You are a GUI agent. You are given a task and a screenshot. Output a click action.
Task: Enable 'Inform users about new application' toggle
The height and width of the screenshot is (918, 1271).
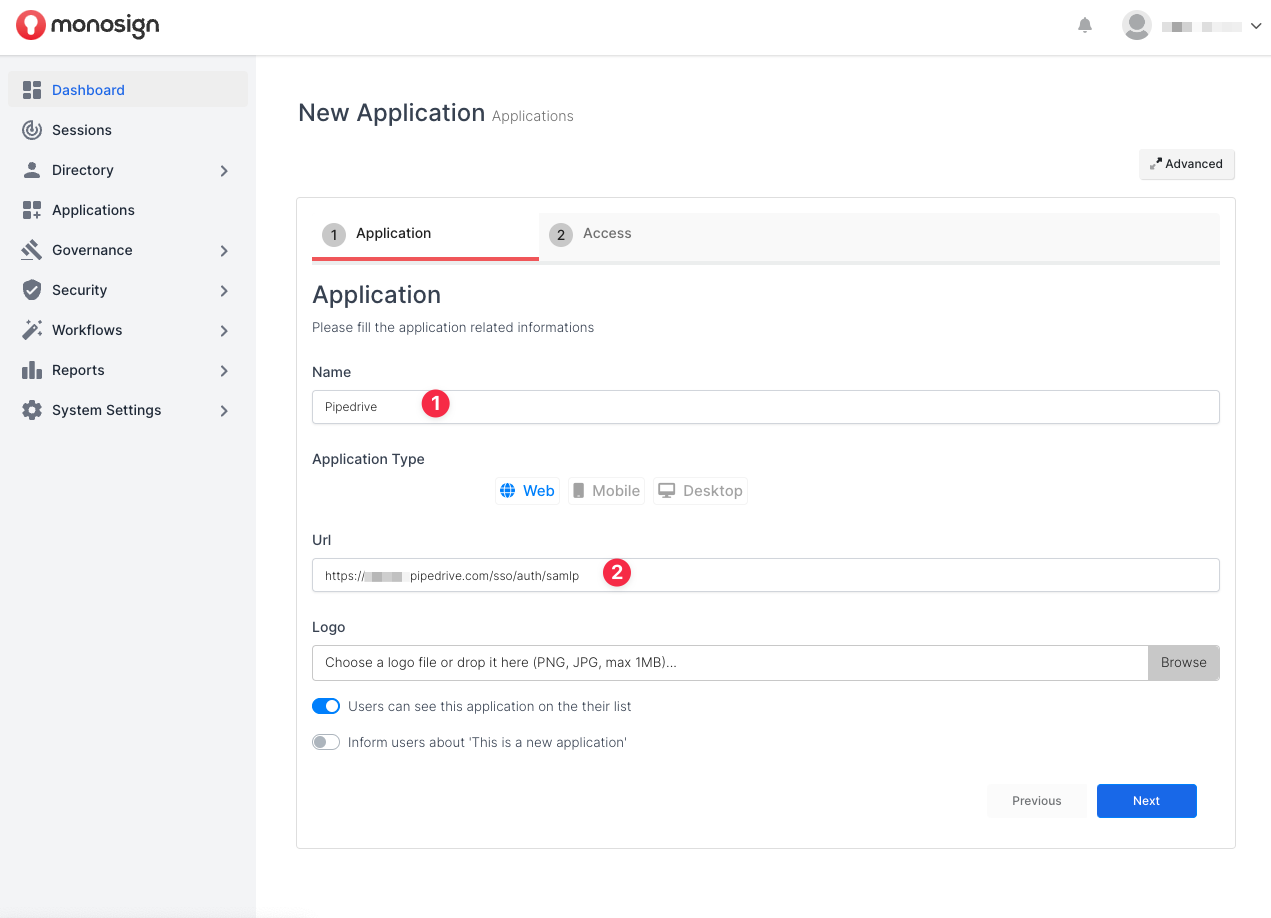point(326,742)
